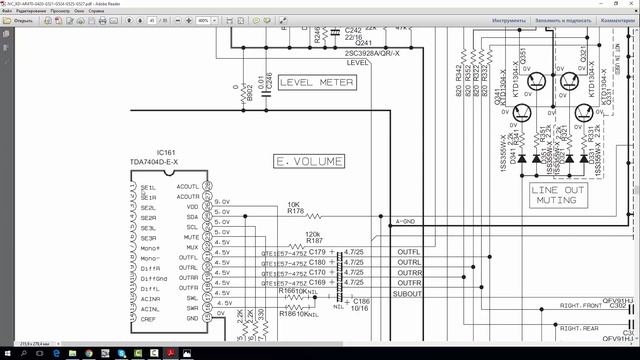Click the taskbar search magnifier icon
The width and height of the screenshot is (640, 360).
[x=24, y=353]
